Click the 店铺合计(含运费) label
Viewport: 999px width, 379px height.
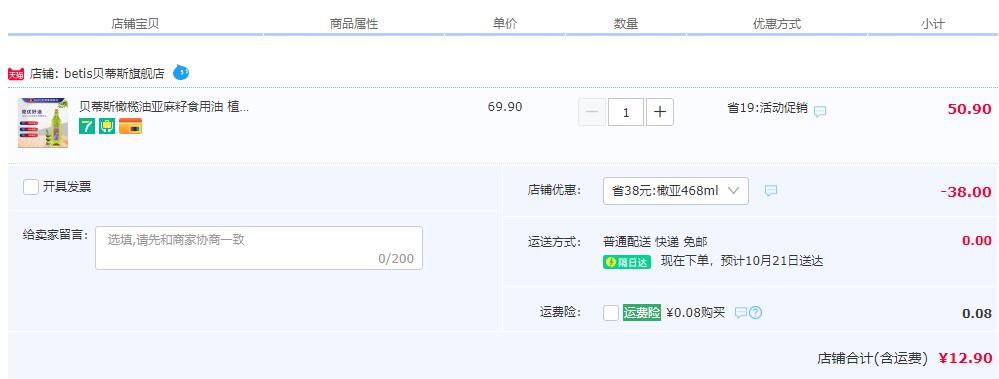(872, 359)
